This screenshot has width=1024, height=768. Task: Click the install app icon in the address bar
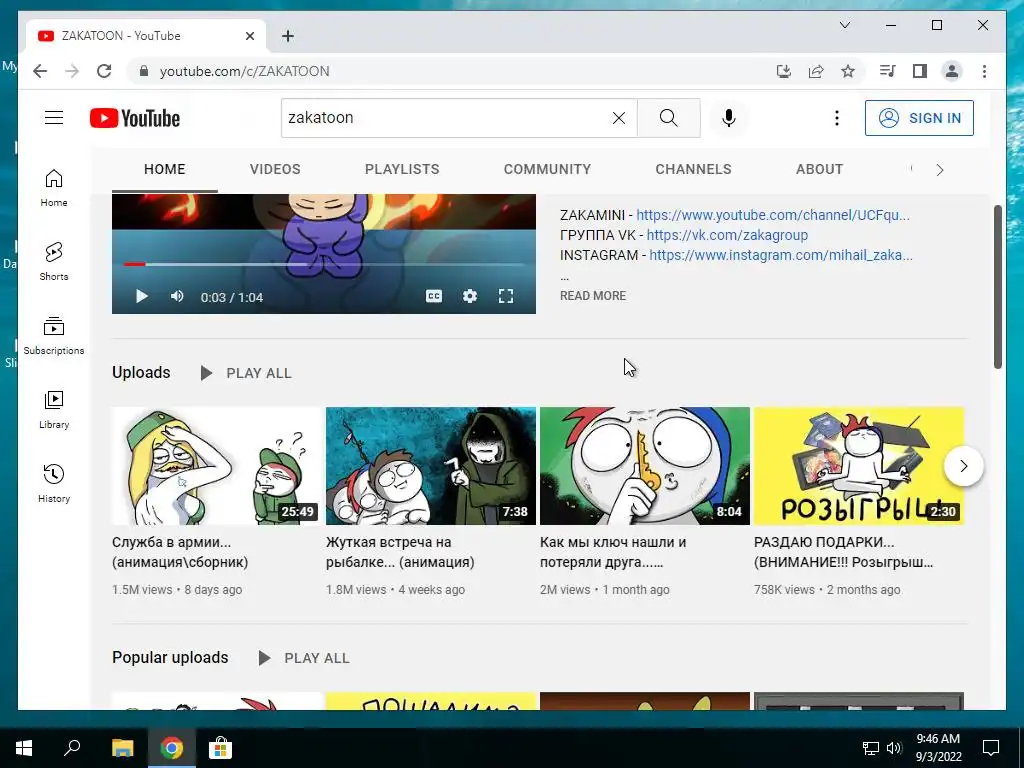tap(784, 71)
